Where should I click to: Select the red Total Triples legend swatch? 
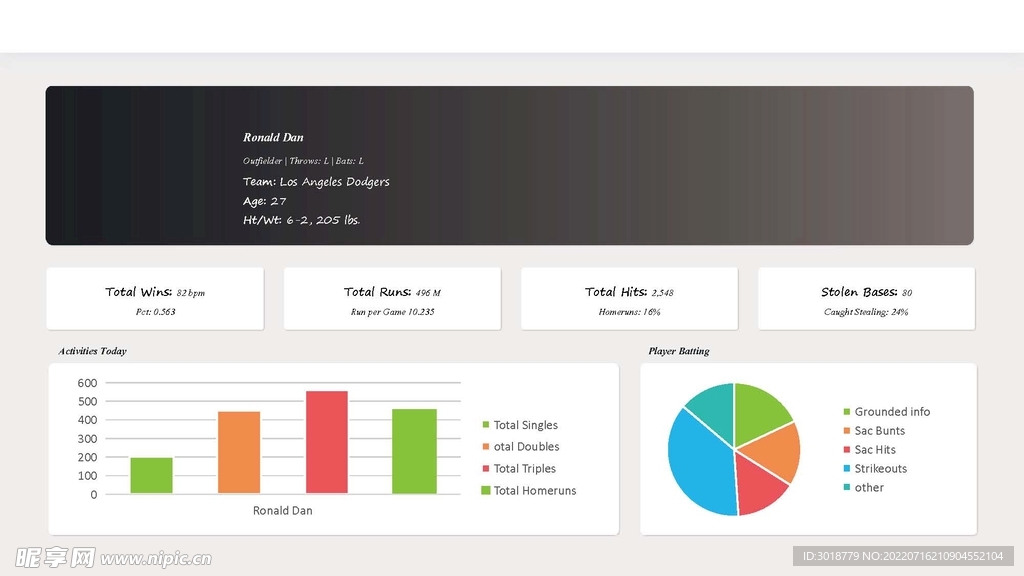coord(486,469)
